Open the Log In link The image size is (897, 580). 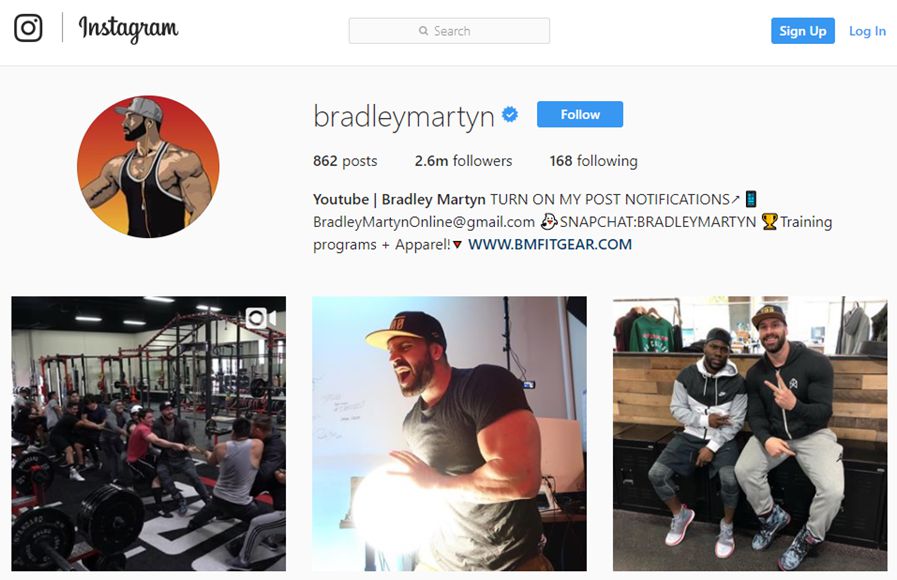(867, 31)
